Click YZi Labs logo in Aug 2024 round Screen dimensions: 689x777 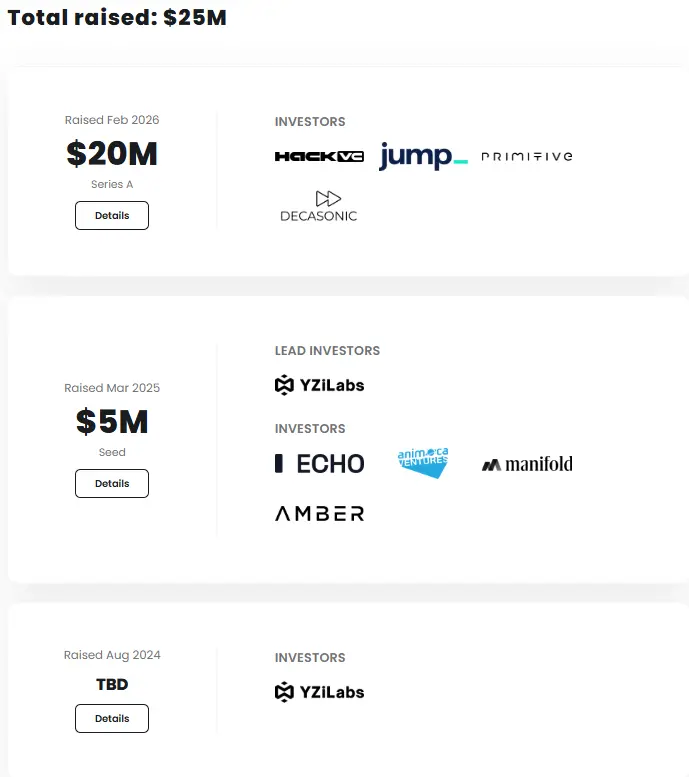click(319, 692)
